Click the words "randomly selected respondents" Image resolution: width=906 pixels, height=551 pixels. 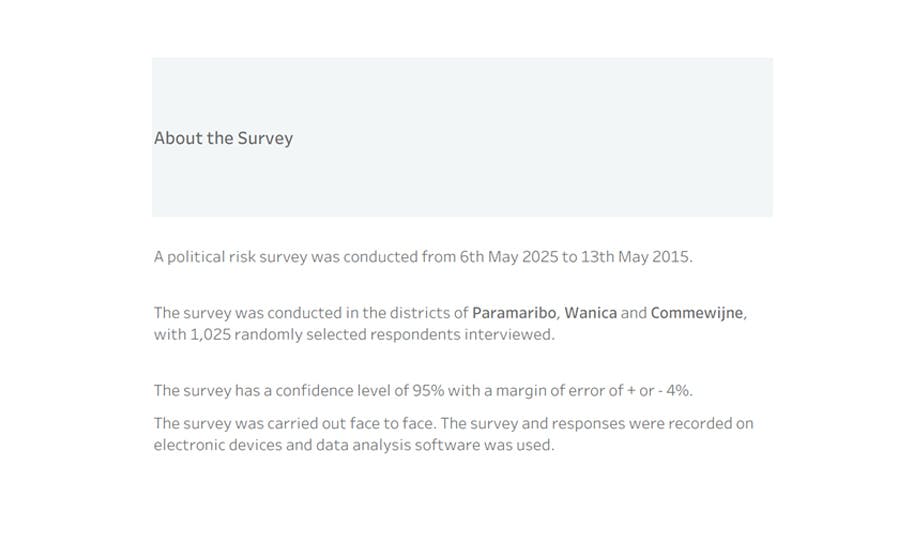[347, 334]
